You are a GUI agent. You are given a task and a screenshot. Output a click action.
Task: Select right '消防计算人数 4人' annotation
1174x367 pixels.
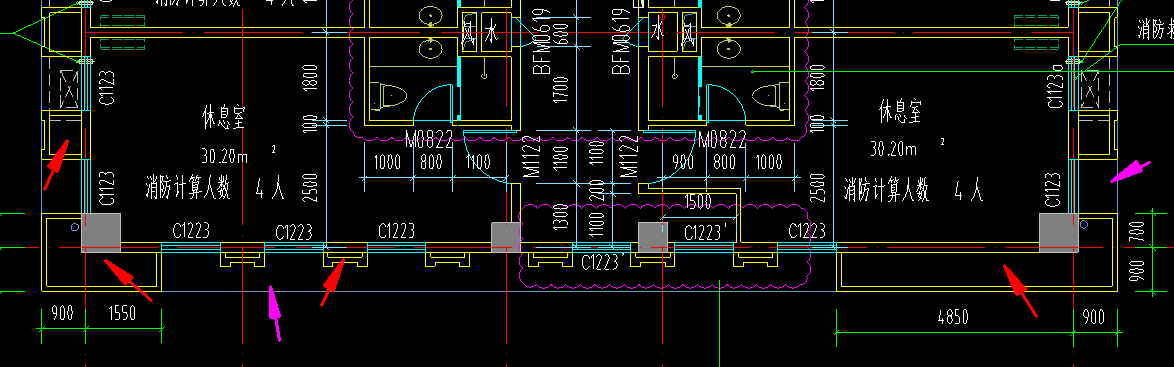913,190
